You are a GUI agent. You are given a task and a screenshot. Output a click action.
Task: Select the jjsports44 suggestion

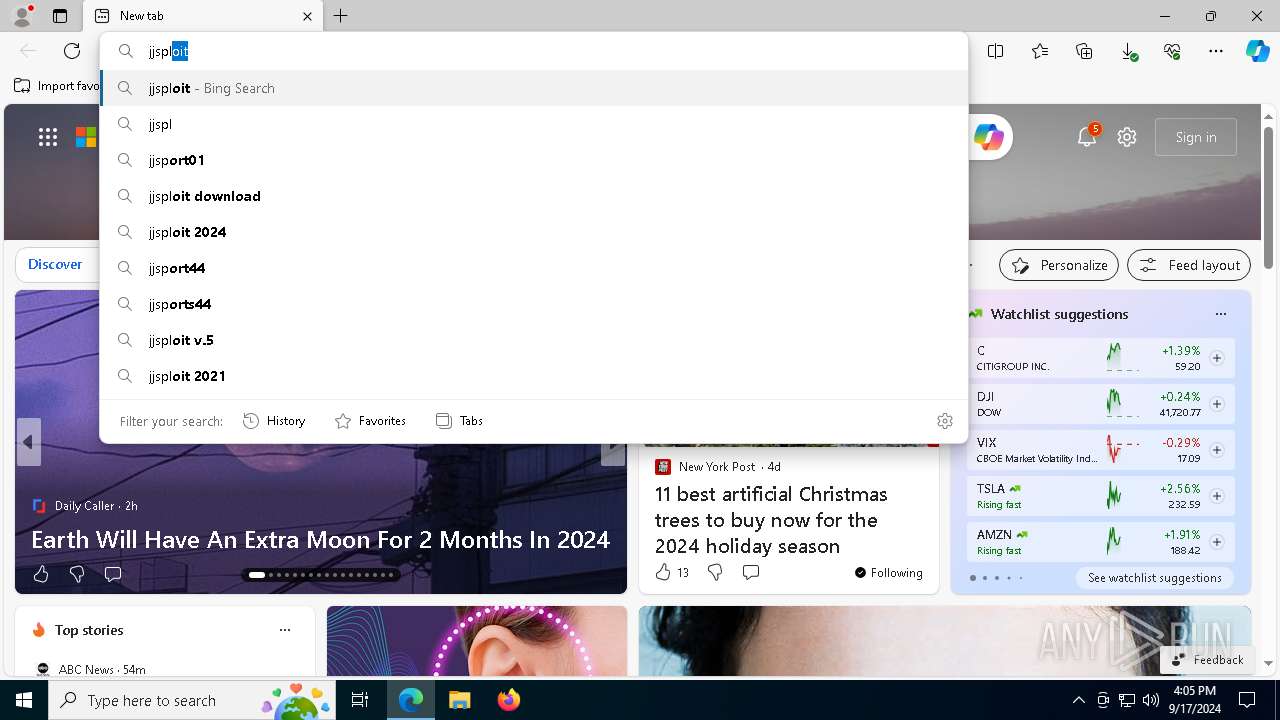coord(534,304)
